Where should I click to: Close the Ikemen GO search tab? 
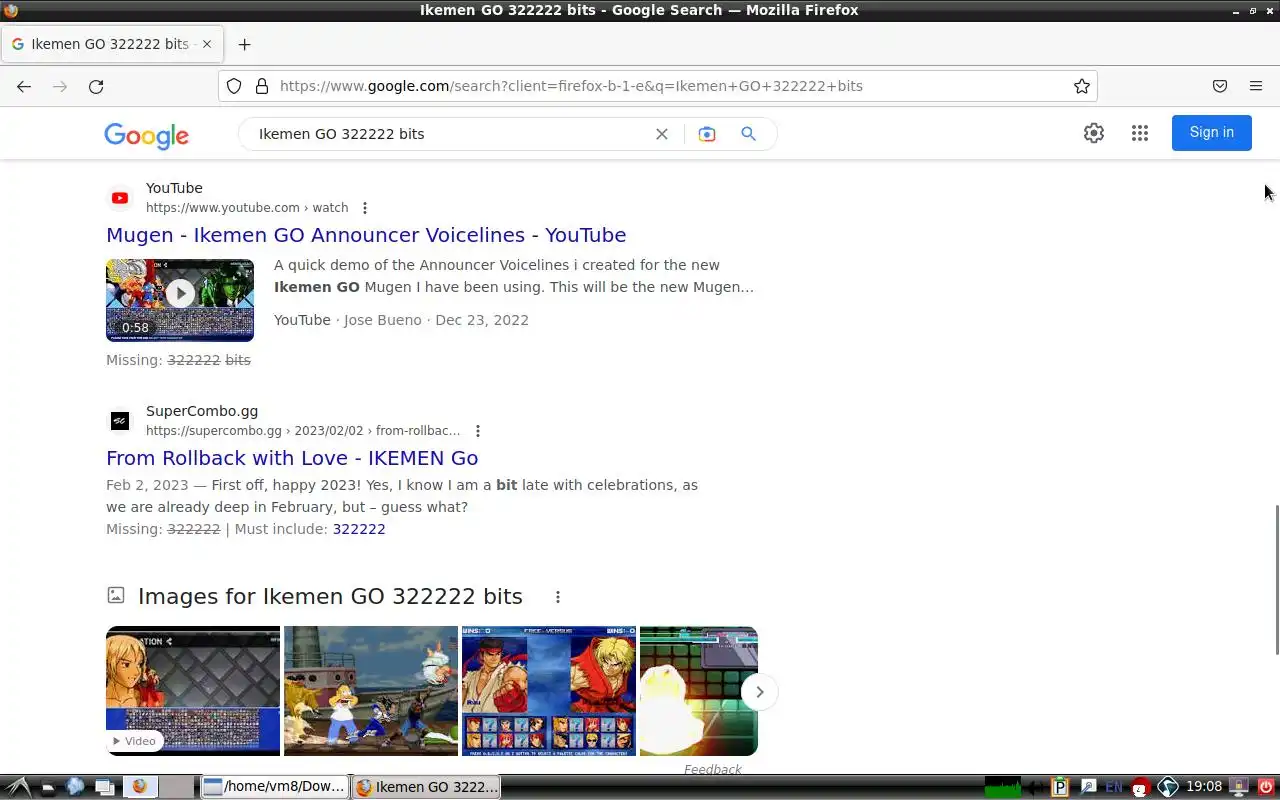click(x=207, y=44)
